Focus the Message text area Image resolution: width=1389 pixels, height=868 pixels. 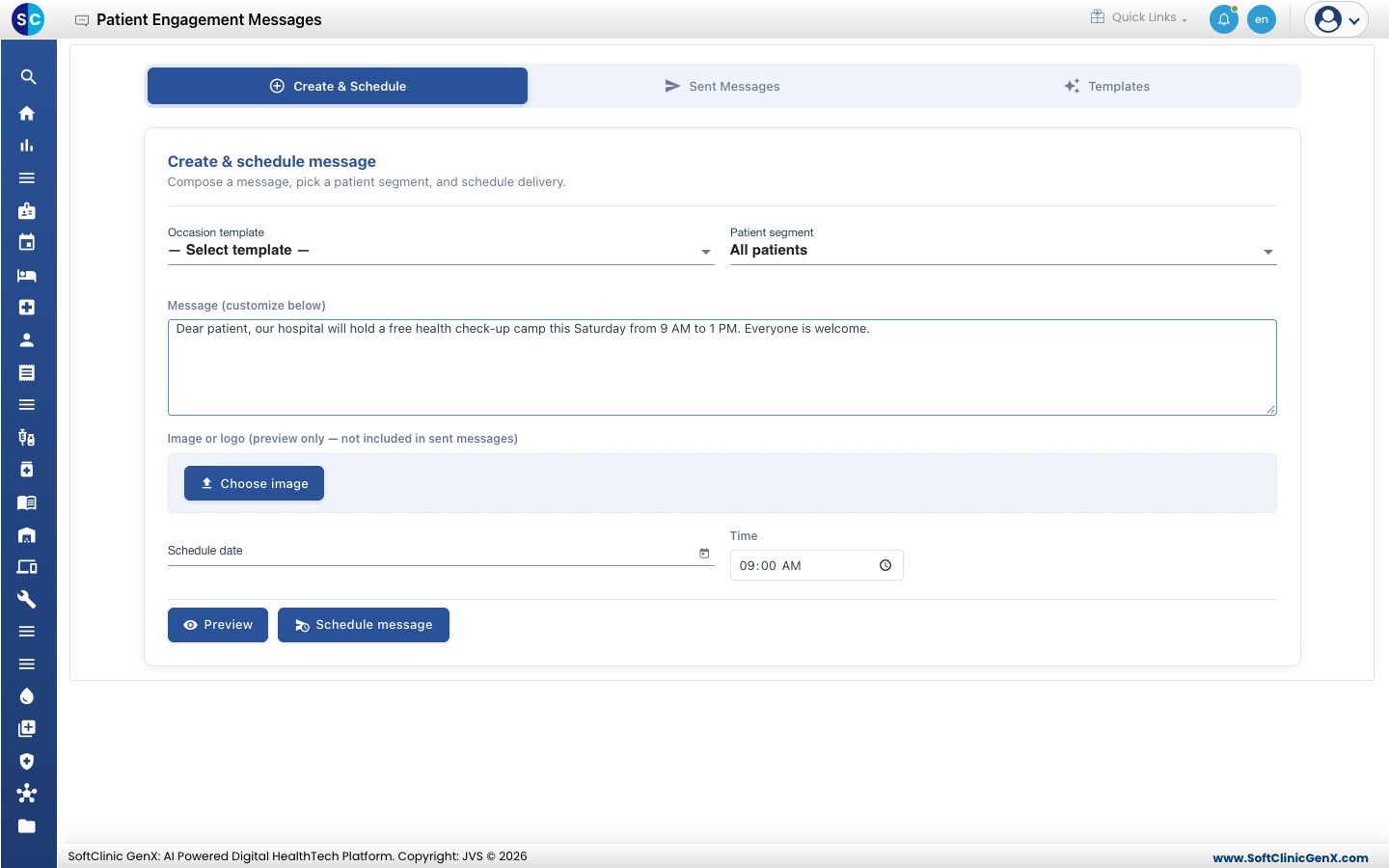[x=722, y=367]
